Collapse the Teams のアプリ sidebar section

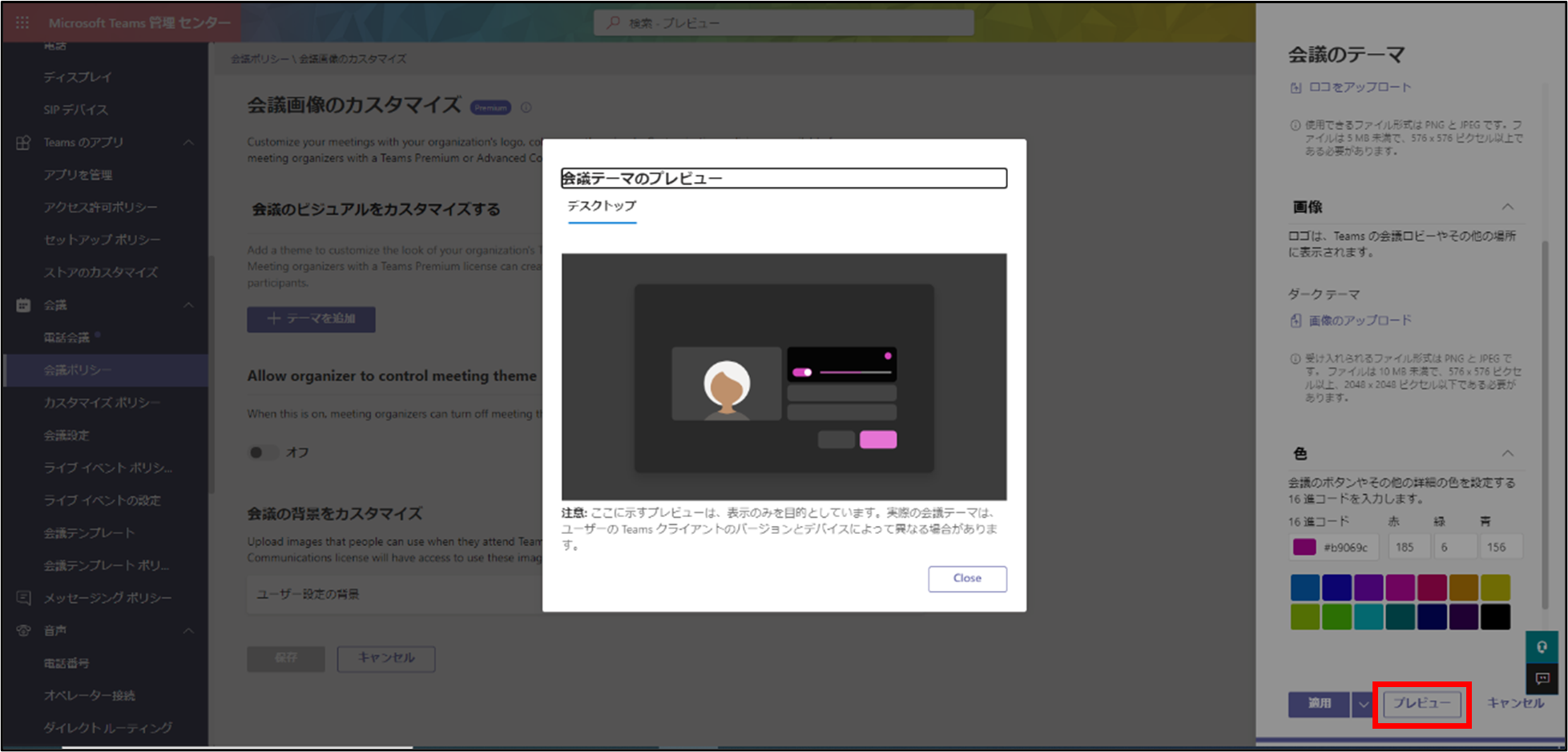pos(188,143)
